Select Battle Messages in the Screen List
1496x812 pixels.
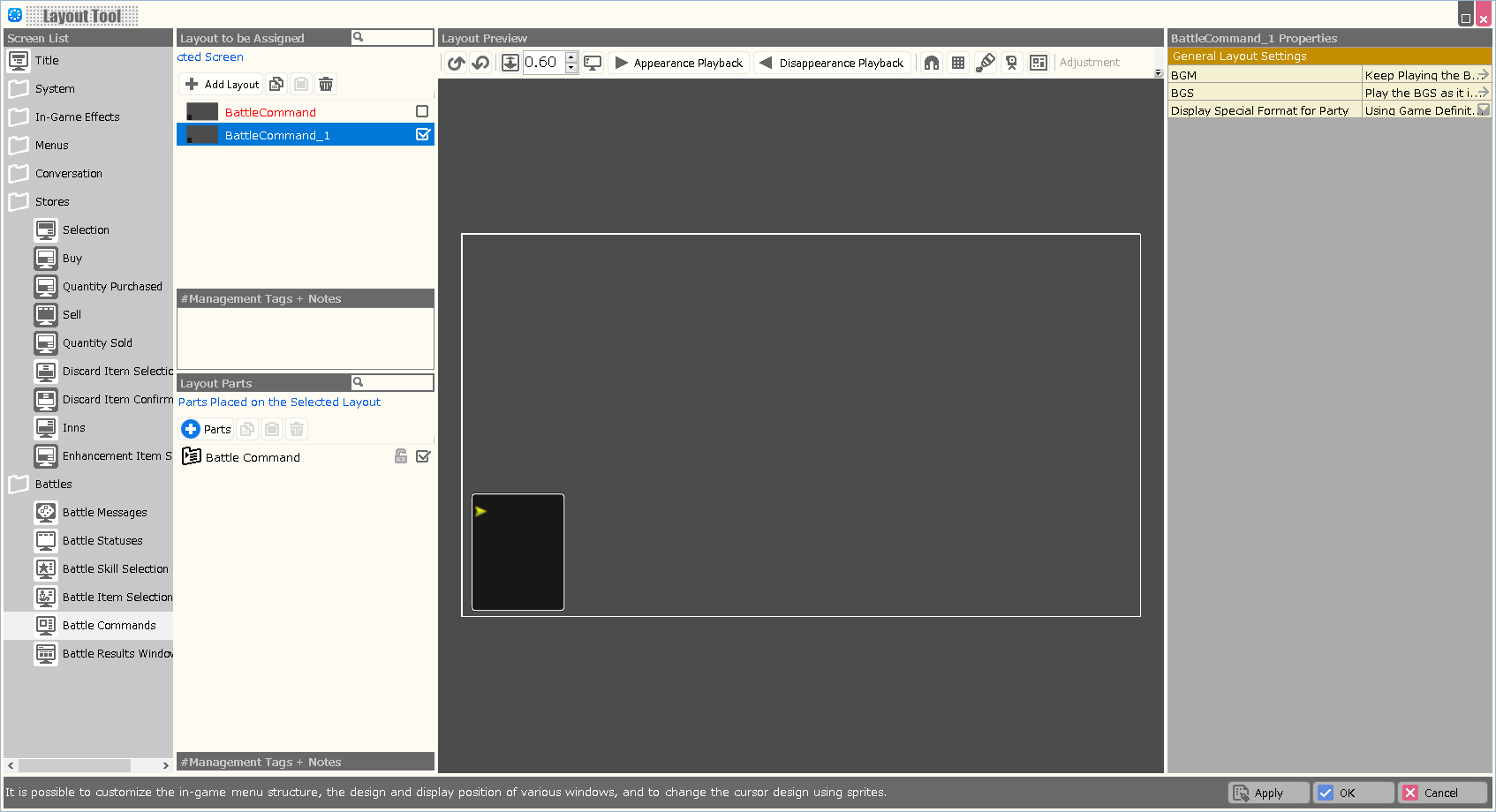pos(104,513)
